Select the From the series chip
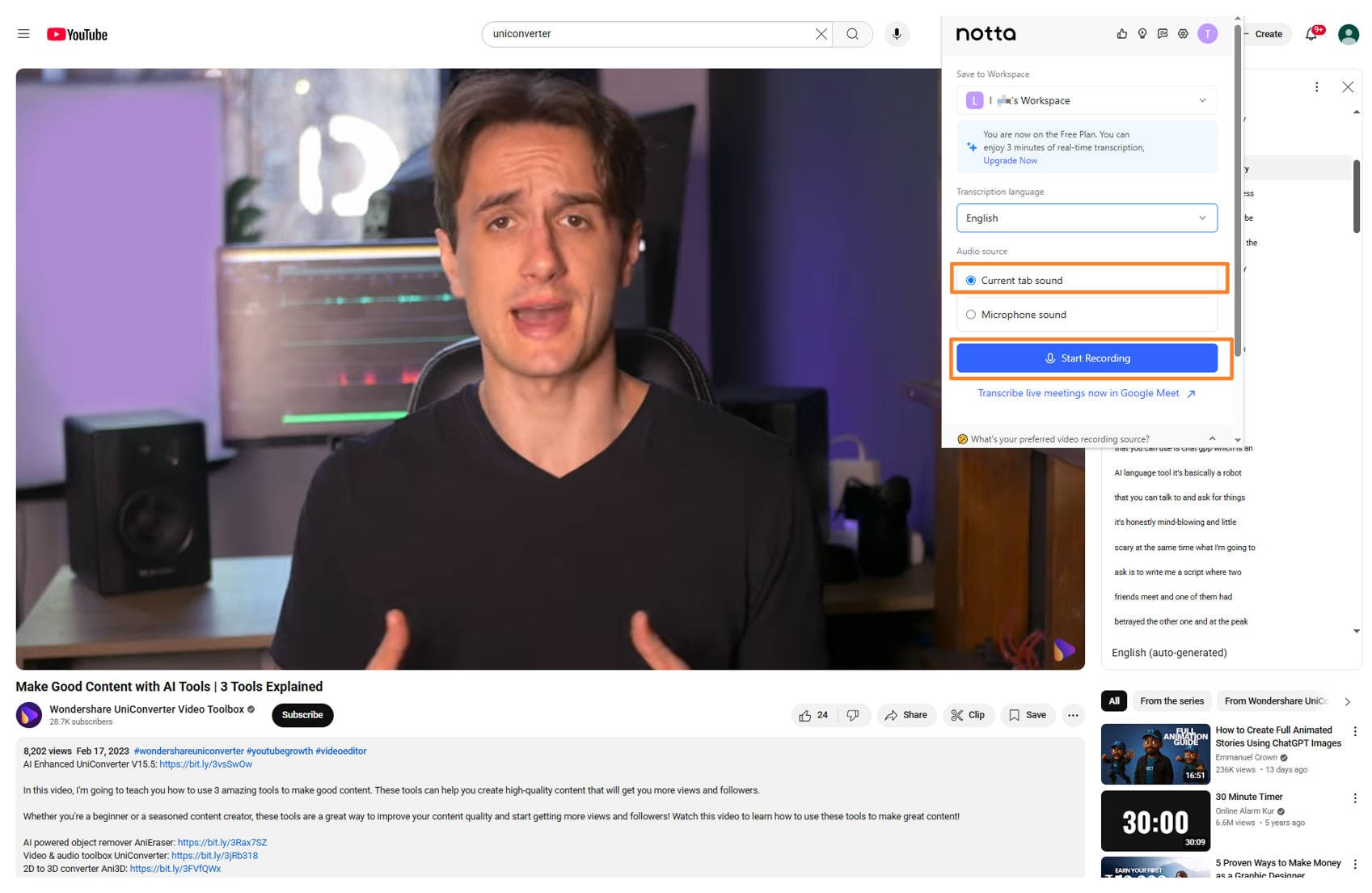 coord(1171,701)
